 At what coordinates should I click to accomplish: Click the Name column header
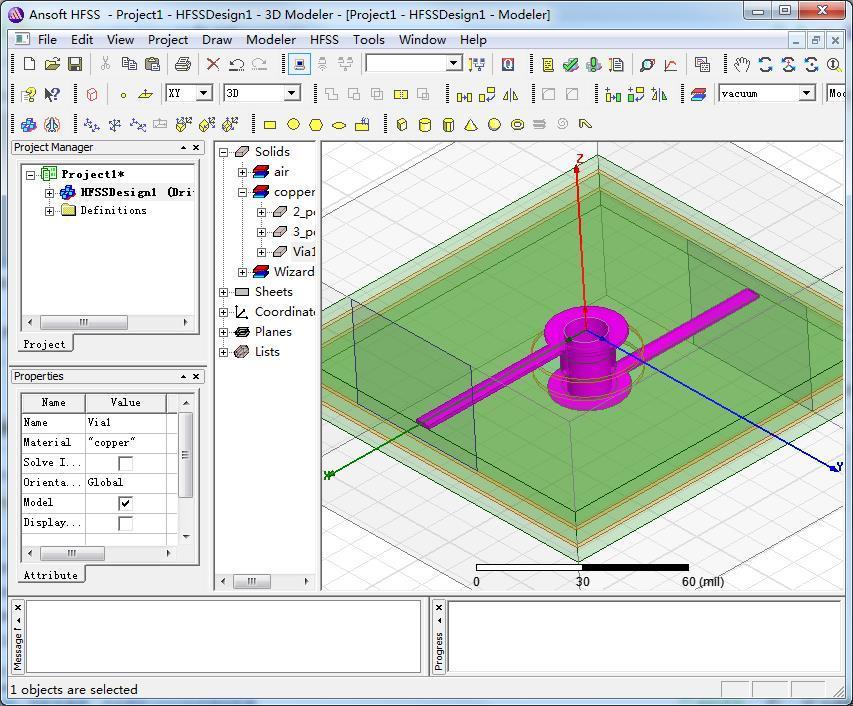[x=53, y=402]
